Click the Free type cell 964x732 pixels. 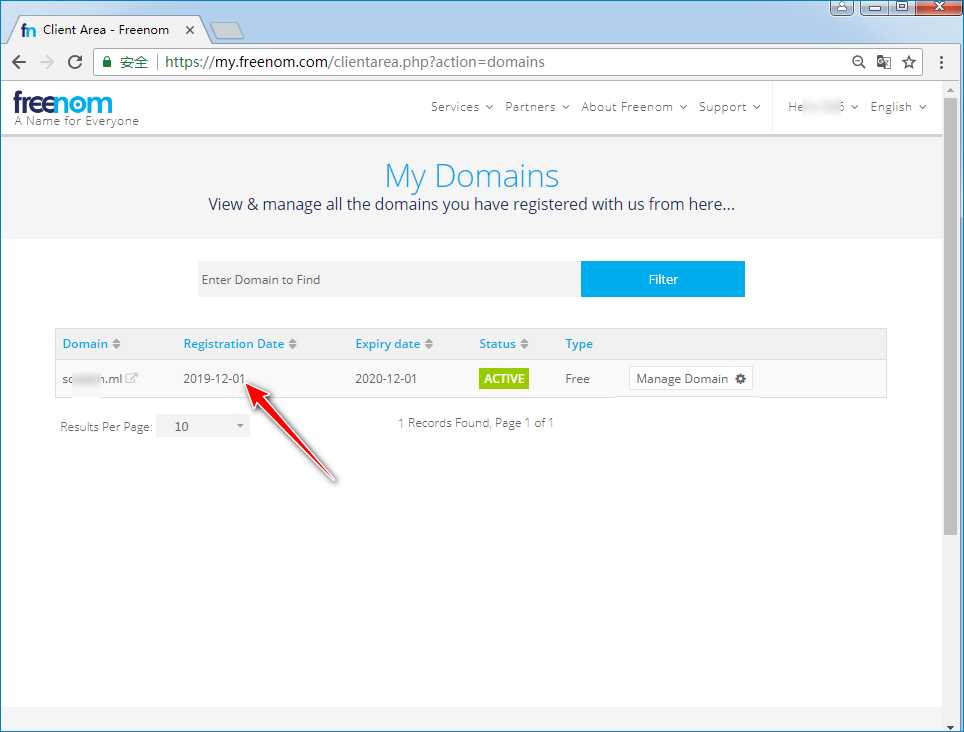[x=577, y=379]
